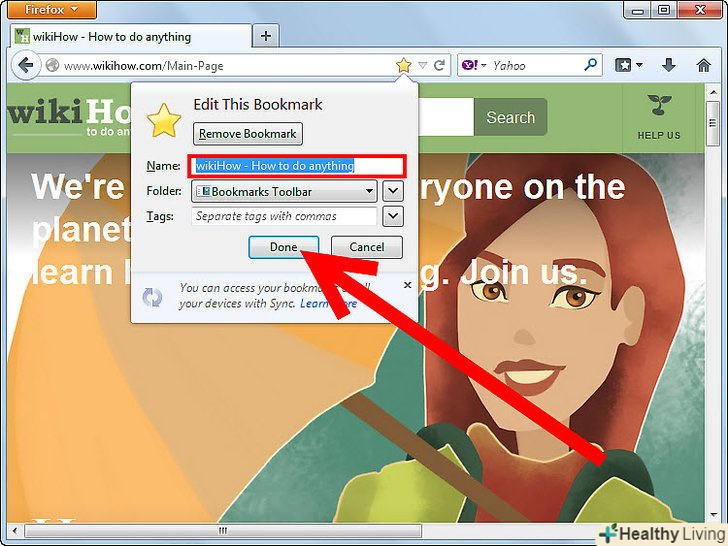The image size is (728, 546).
Task: Go to the home page icon
Action: pos(704,65)
